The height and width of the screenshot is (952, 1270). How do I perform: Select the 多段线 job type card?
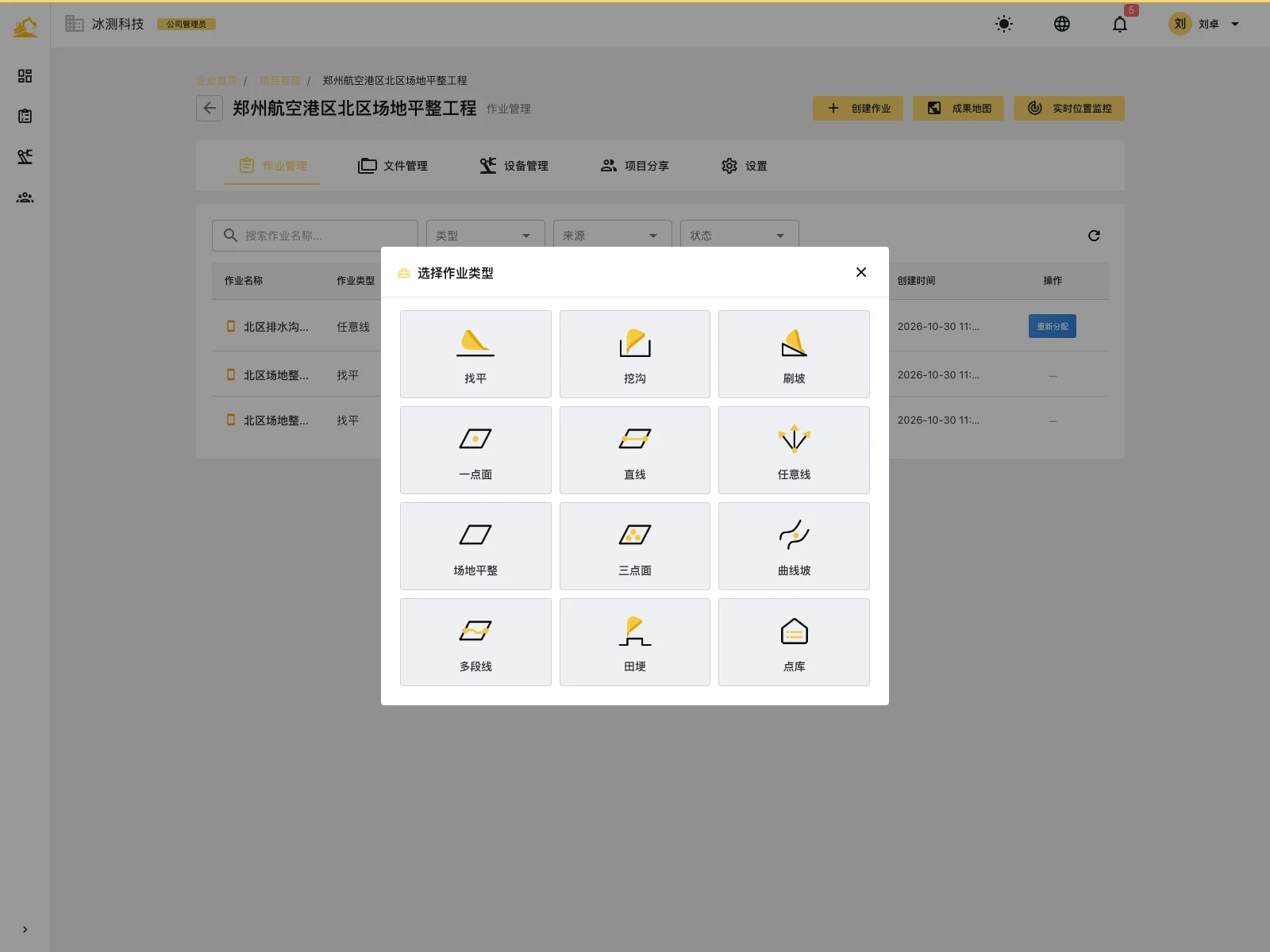[475, 642]
